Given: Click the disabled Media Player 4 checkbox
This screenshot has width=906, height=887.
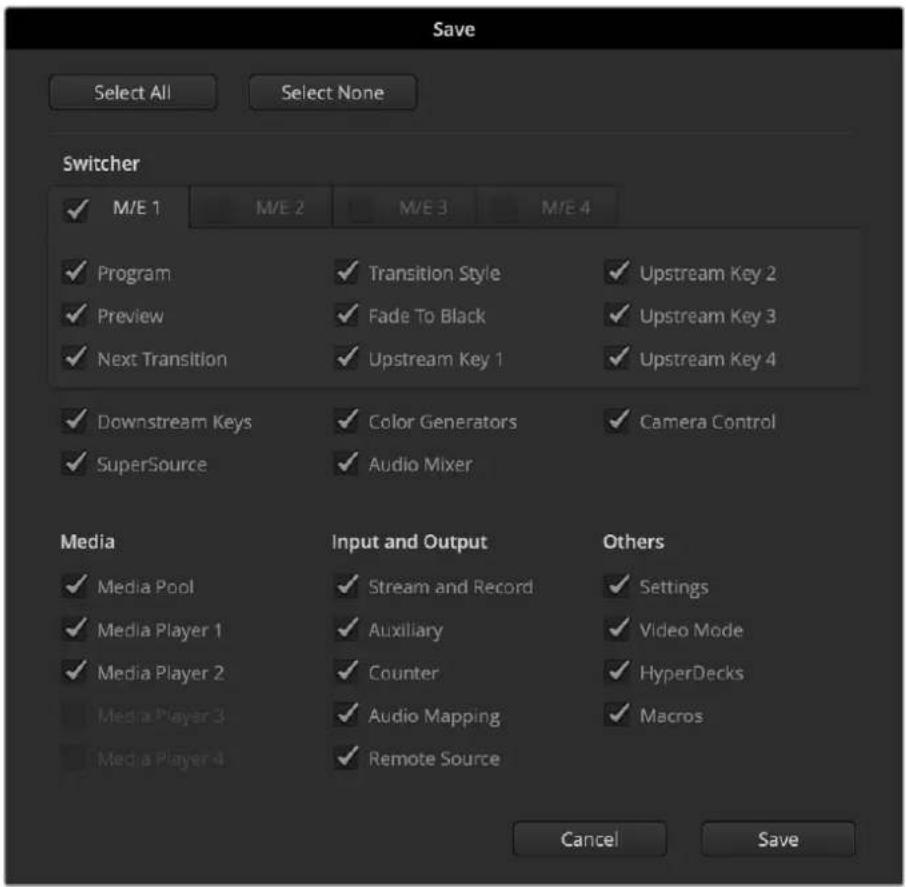Looking at the screenshot, I should pos(75,758).
